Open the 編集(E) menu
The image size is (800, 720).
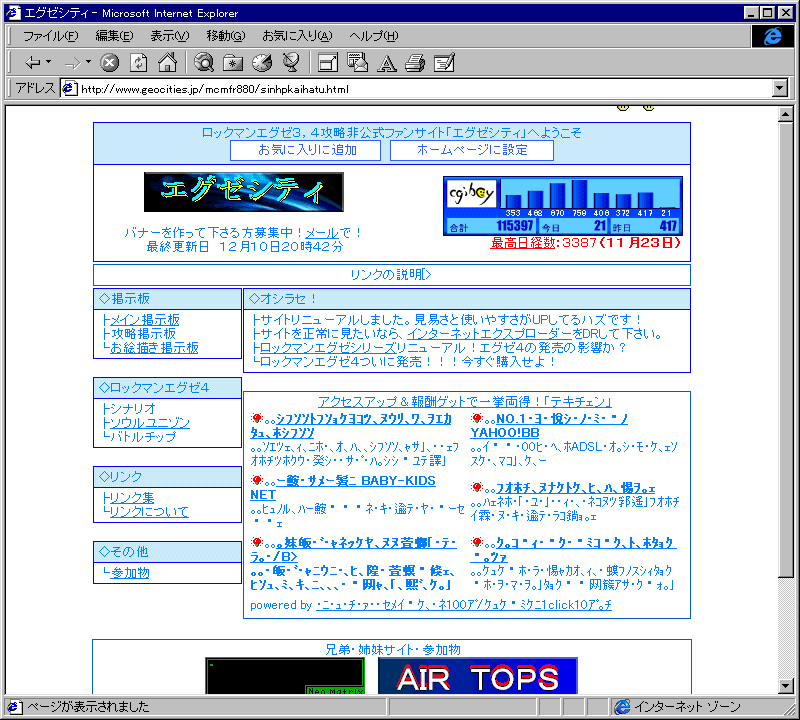coord(114,36)
